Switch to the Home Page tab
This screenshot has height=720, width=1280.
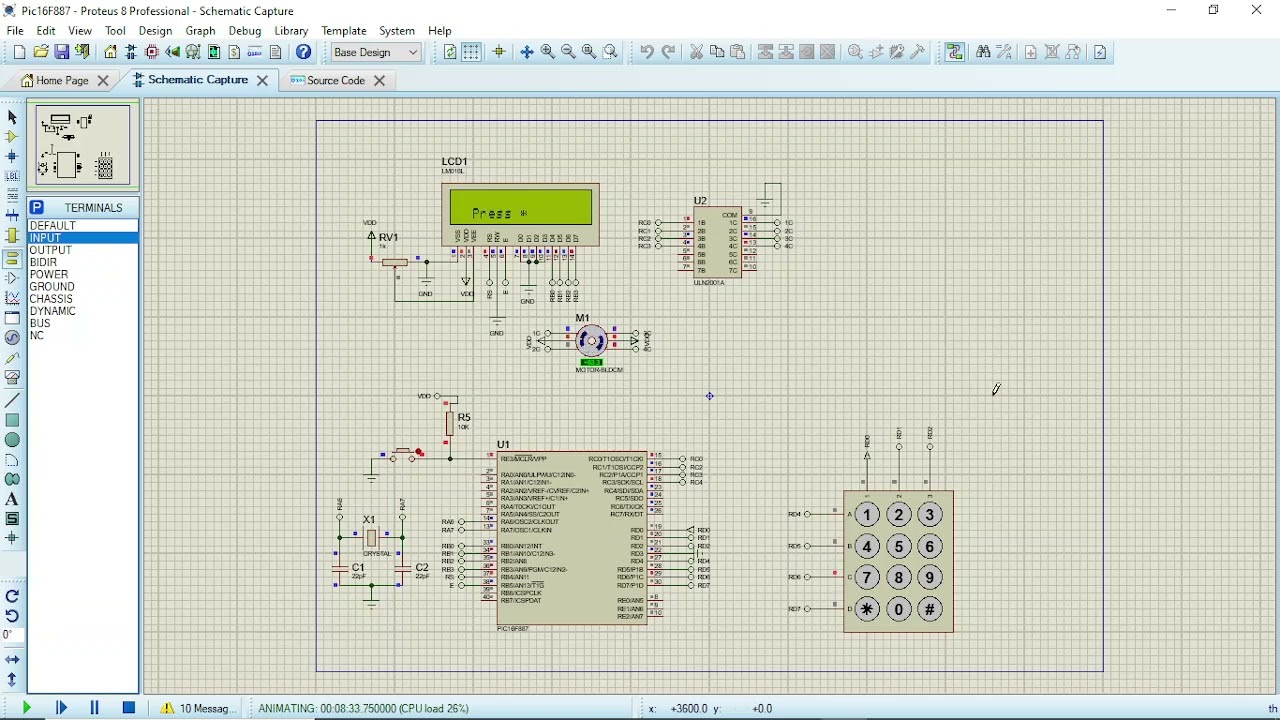point(63,81)
